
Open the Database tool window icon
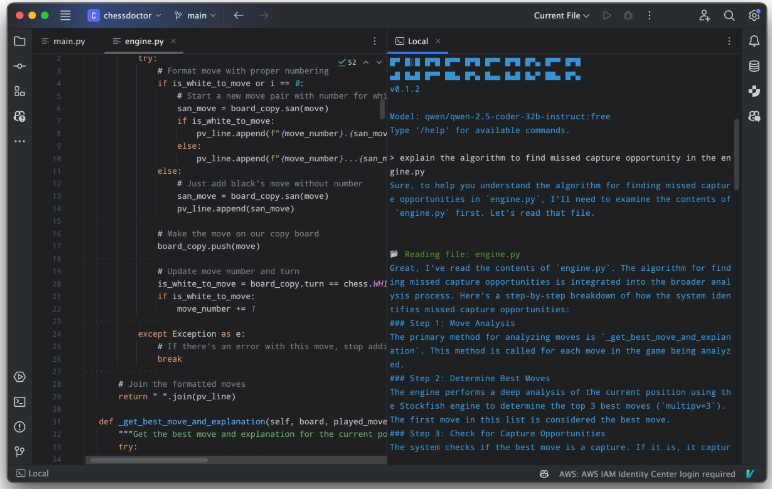click(x=754, y=66)
